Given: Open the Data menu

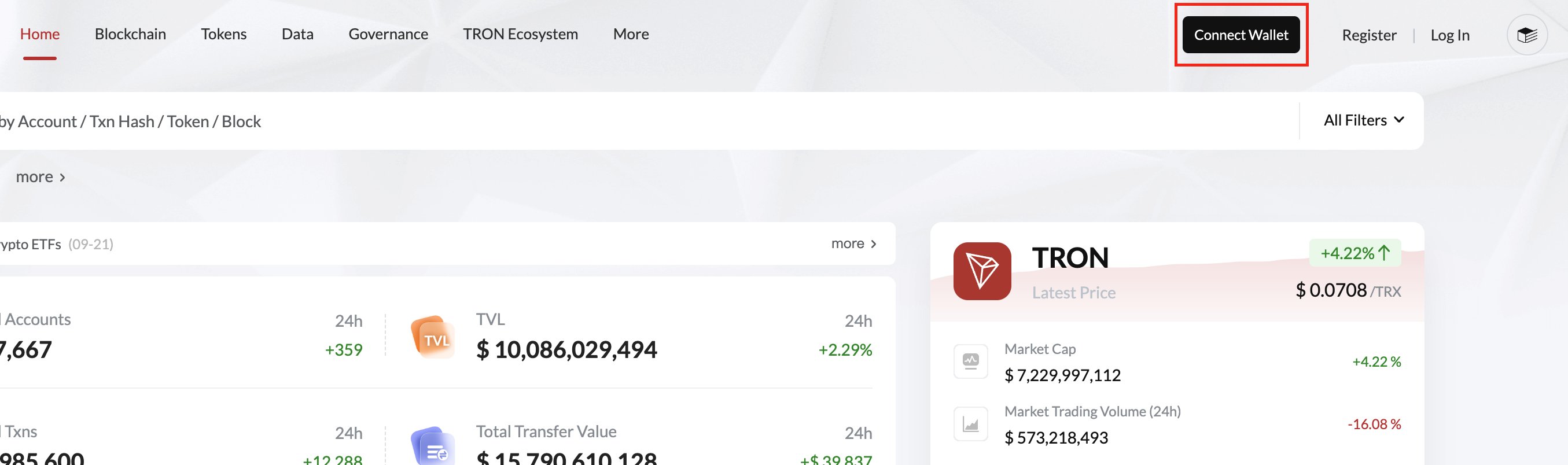Looking at the screenshot, I should (x=297, y=34).
